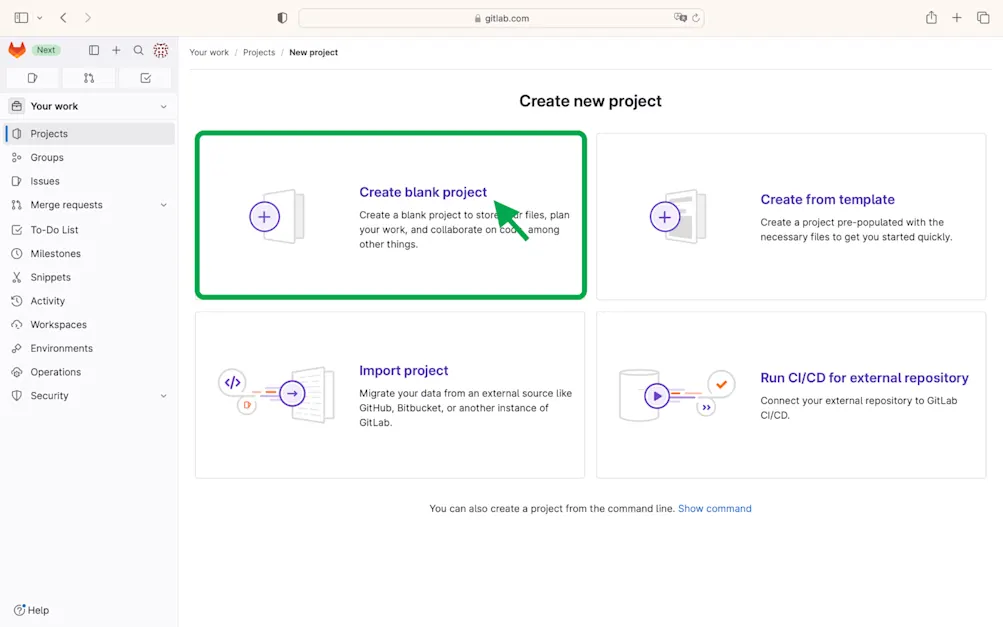The height and width of the screenshot is (627, 1003).
Task: Click the Show command link
Action: click(x=714, y=508)
